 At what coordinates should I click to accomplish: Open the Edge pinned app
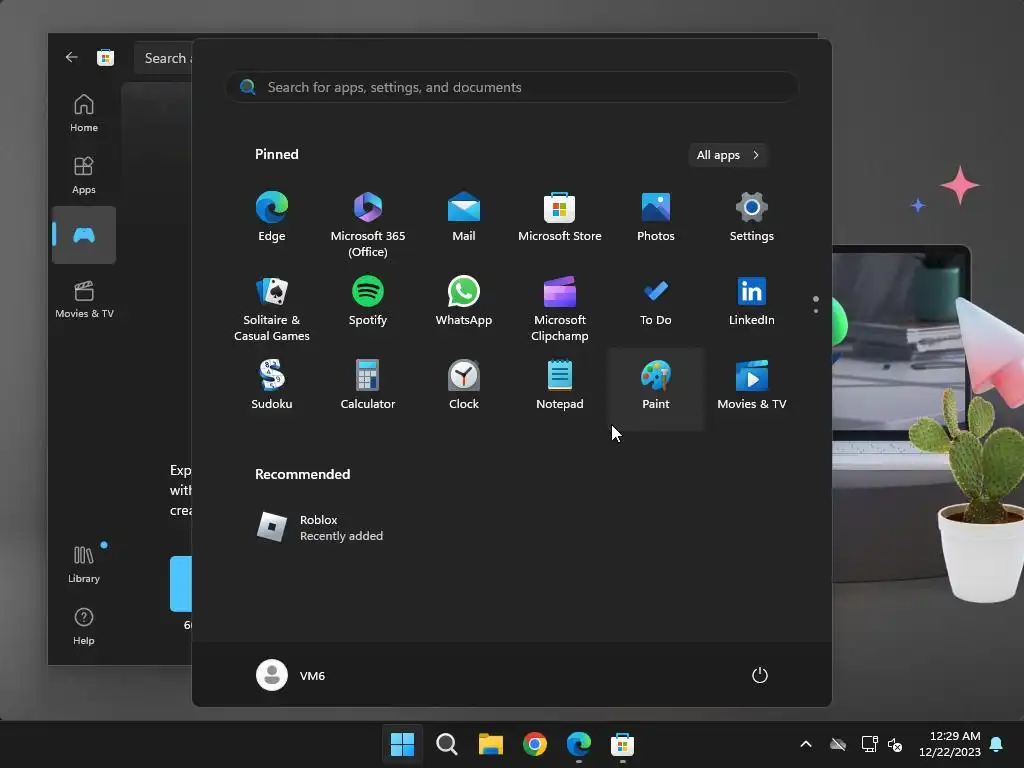[x=272, y=217]
